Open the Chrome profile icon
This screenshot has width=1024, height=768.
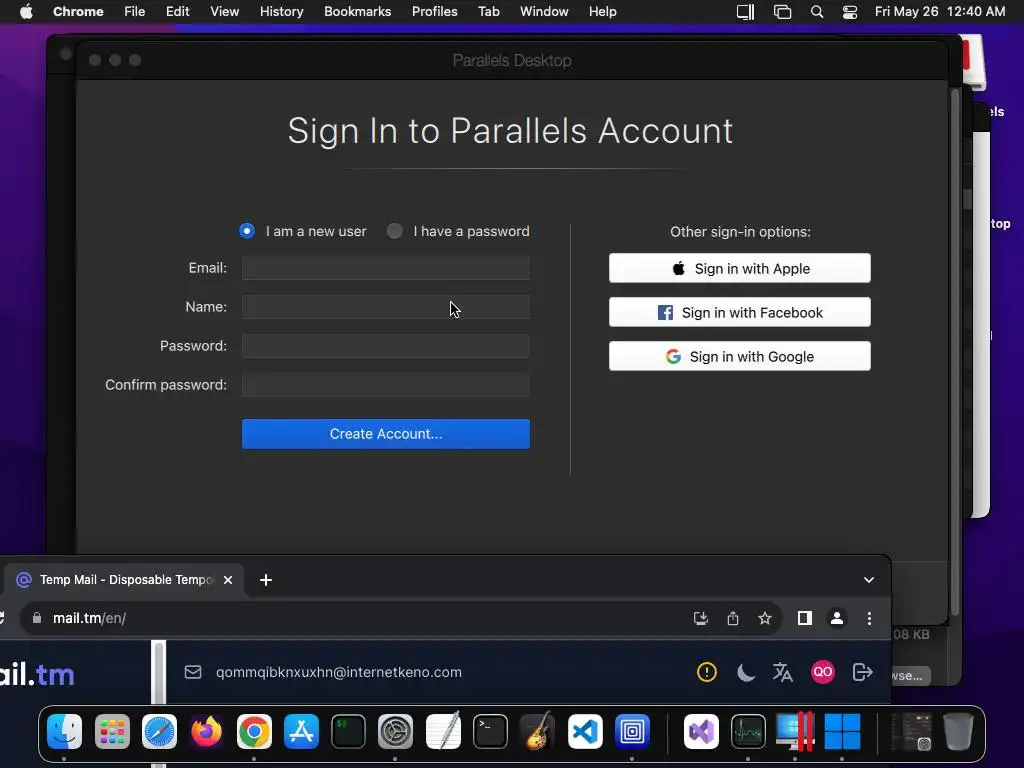coord(837,618)
